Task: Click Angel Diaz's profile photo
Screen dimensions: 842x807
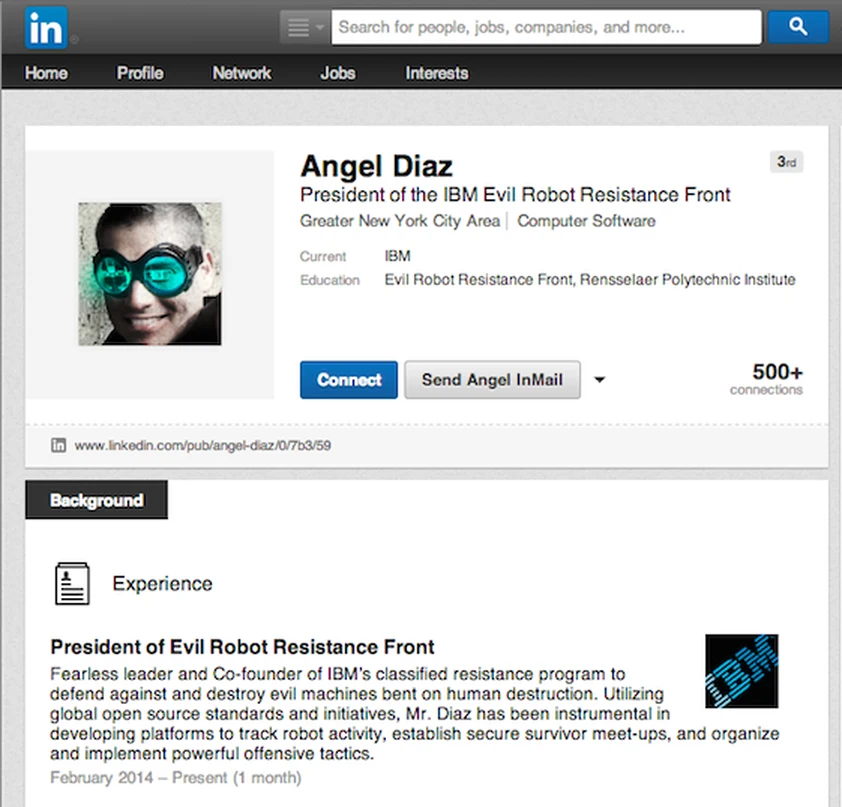Action: (x=150, y=274)
